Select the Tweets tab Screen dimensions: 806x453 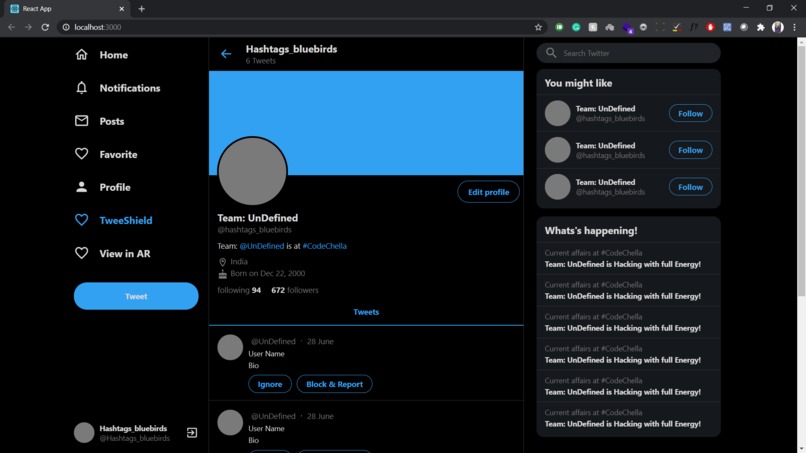366,312
